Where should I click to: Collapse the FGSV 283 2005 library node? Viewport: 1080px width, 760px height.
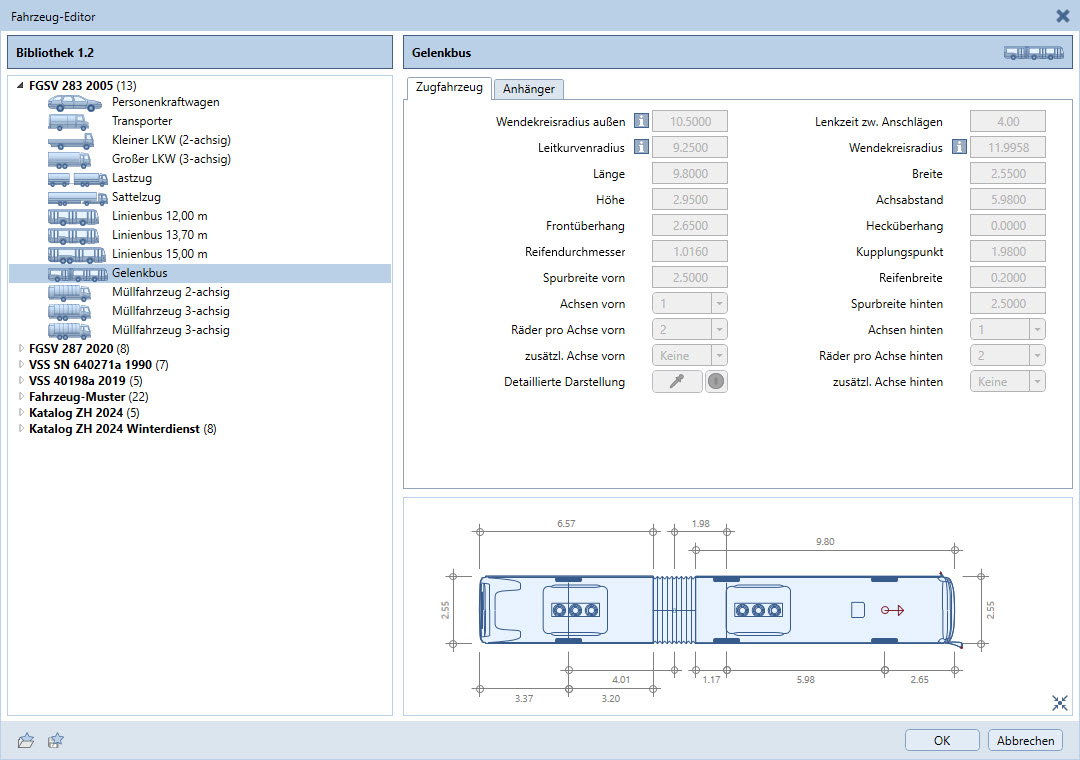21,86
